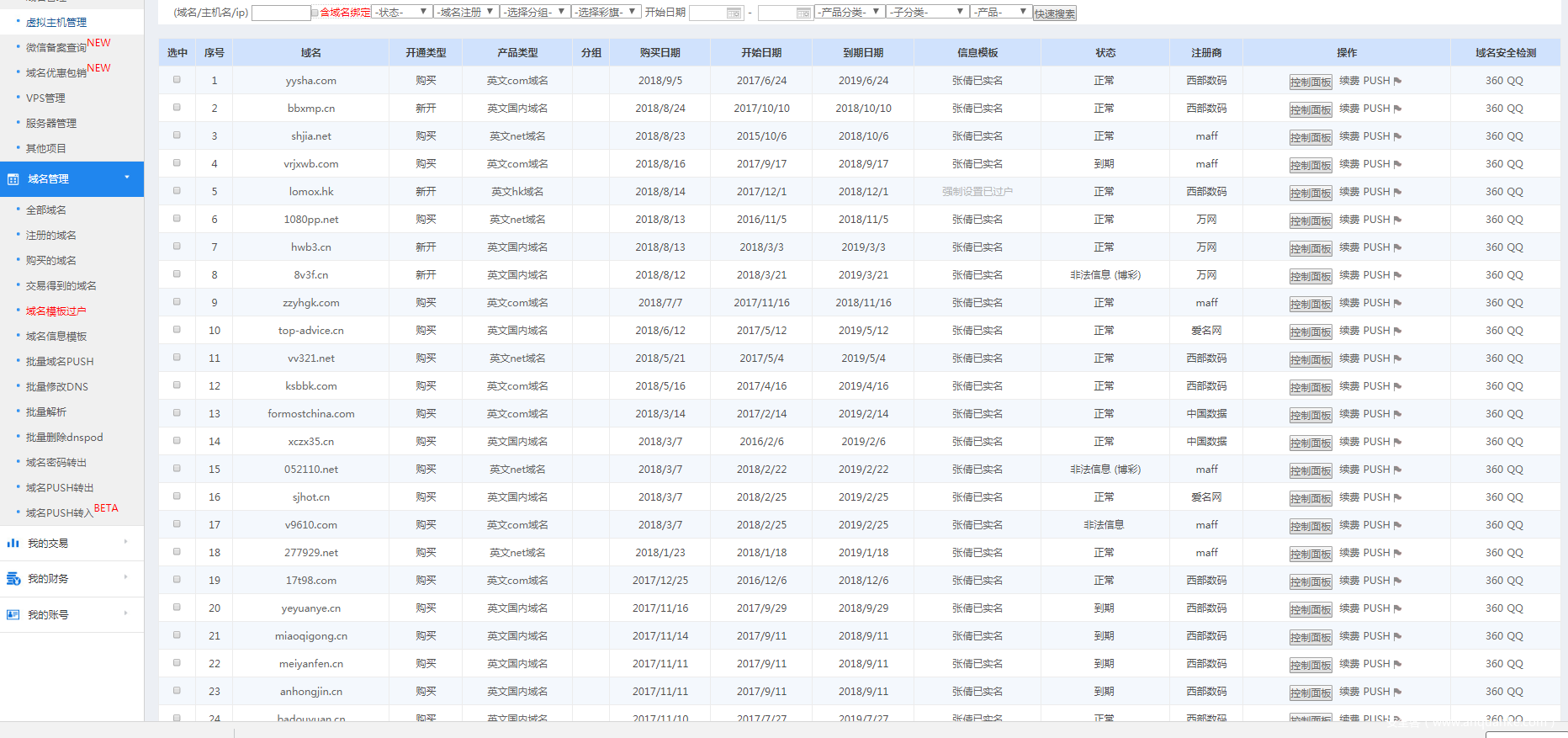Select the checkbox for sjhot.cn row

[177, 496]
